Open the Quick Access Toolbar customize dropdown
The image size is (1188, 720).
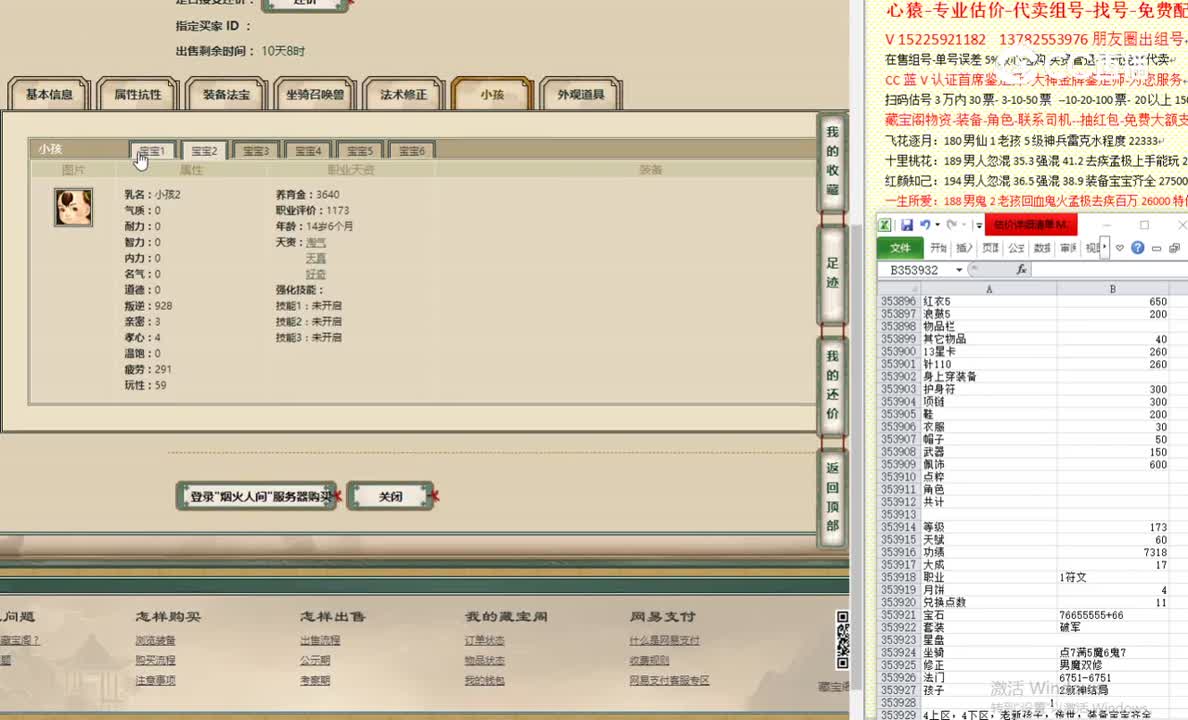tap(978, 226)
